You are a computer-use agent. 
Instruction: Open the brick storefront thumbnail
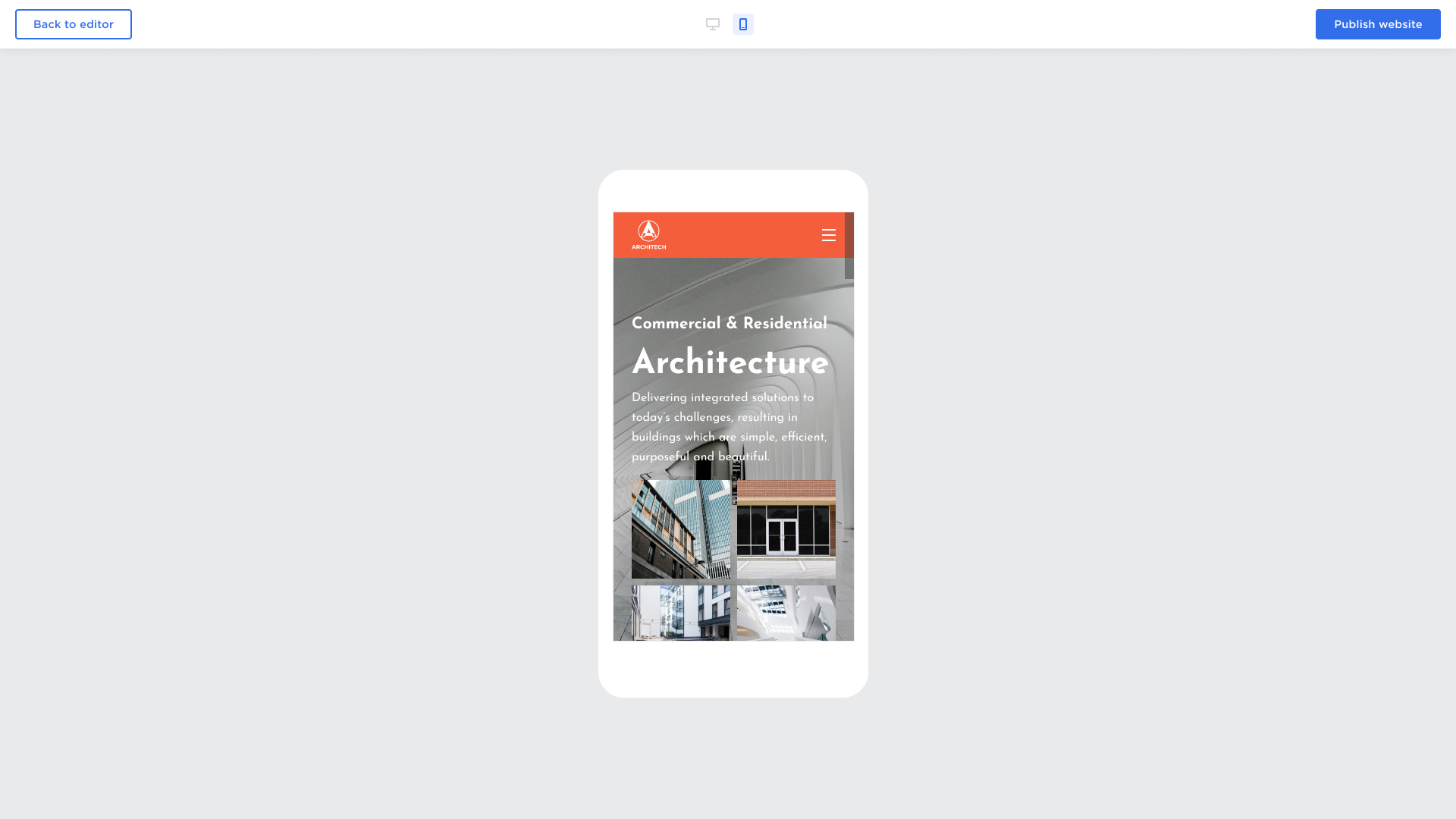pos(786,529)
